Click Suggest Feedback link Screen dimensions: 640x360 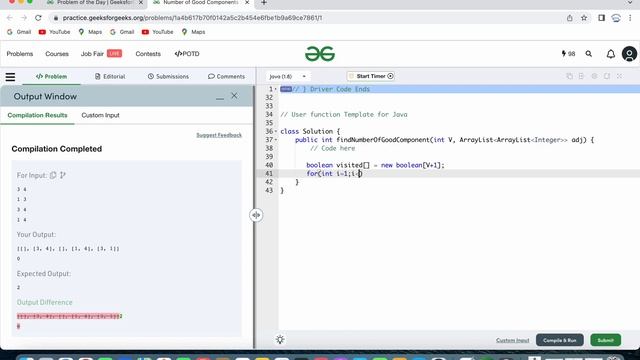tap(219, 135)
